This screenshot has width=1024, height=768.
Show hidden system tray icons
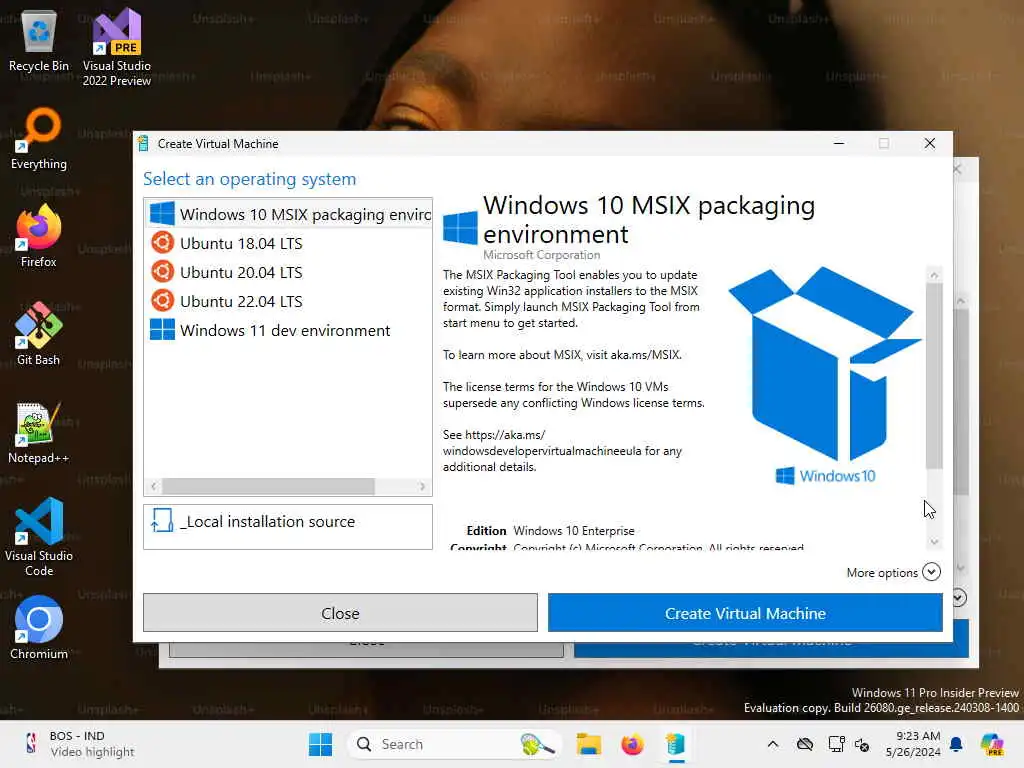click(x=773, y=744)
